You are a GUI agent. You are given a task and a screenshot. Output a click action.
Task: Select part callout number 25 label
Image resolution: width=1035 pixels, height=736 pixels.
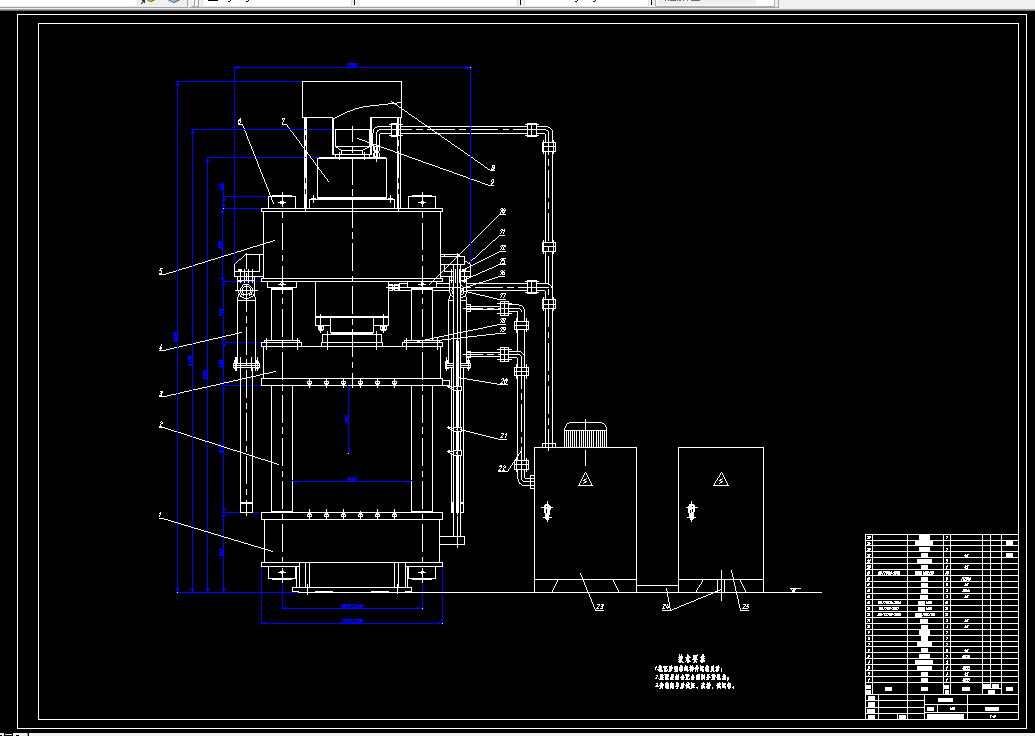(x=745, y=607)
